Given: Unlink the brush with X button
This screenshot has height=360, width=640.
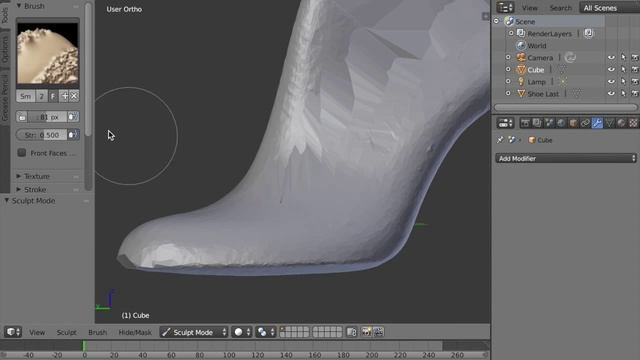Looking at the screenshot, I should [x=74, y=96].
